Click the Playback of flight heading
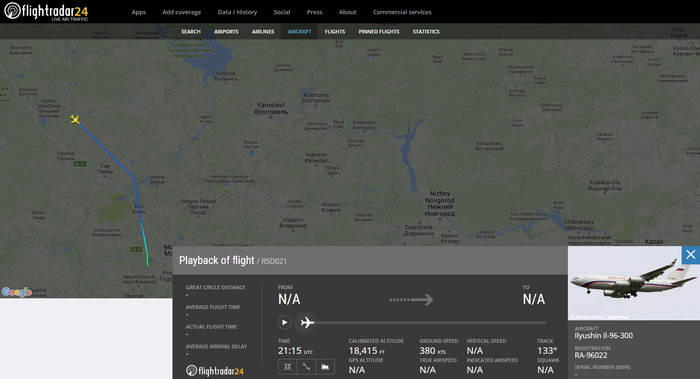Image resolution: width=700 pixels, height=379 pixels. coord(217,260)
